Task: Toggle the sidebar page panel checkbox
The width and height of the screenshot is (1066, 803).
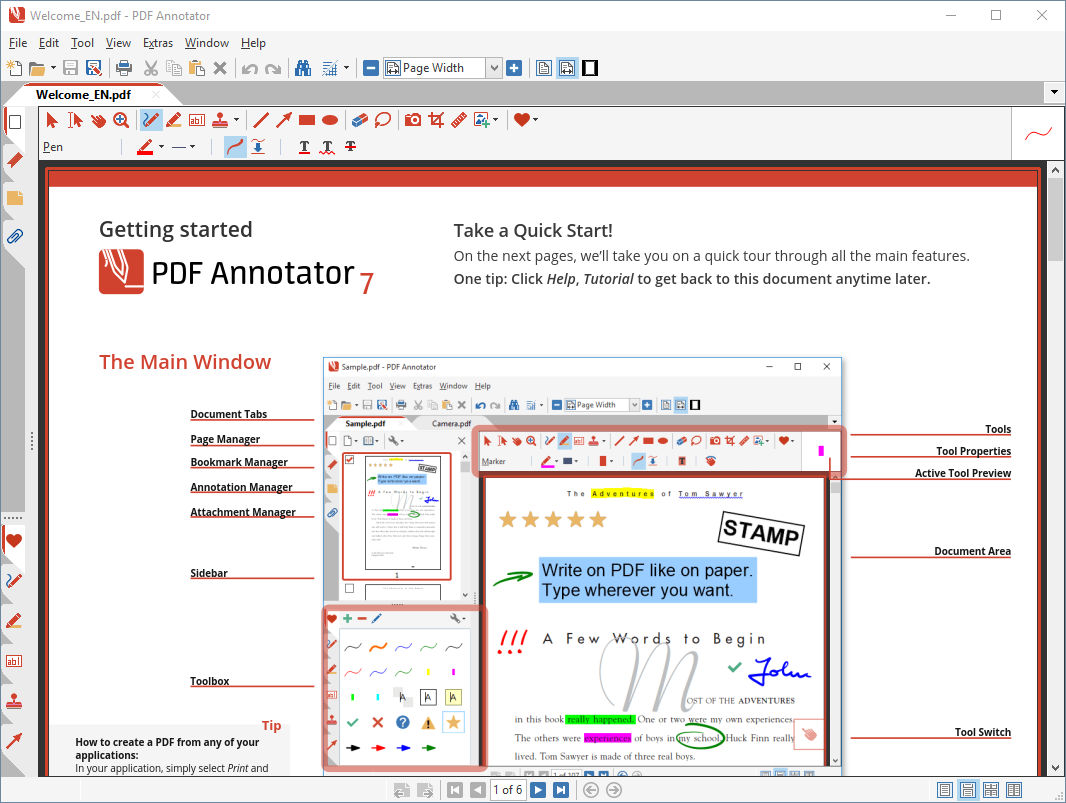Action: pos(14,122)
